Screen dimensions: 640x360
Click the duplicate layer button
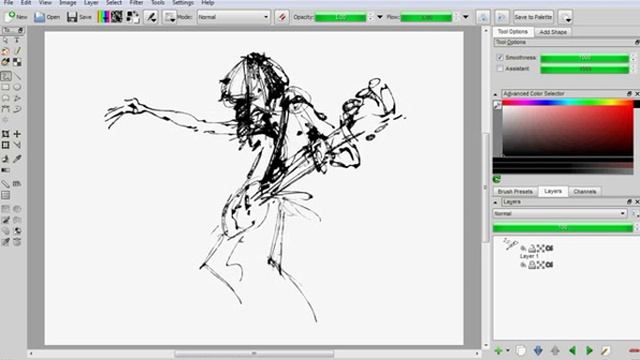pos(520,350)
